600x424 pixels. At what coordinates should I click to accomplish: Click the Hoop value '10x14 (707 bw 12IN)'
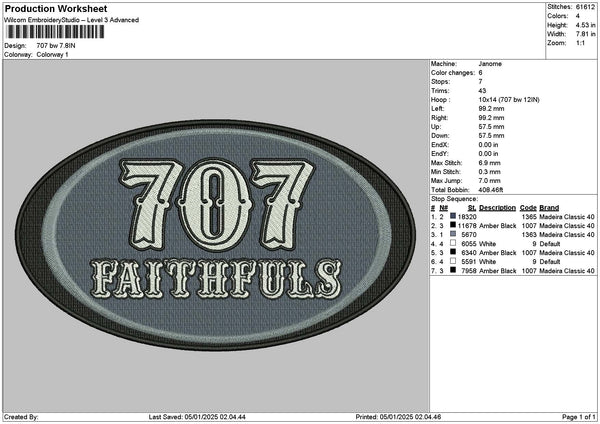pos(509,99)
